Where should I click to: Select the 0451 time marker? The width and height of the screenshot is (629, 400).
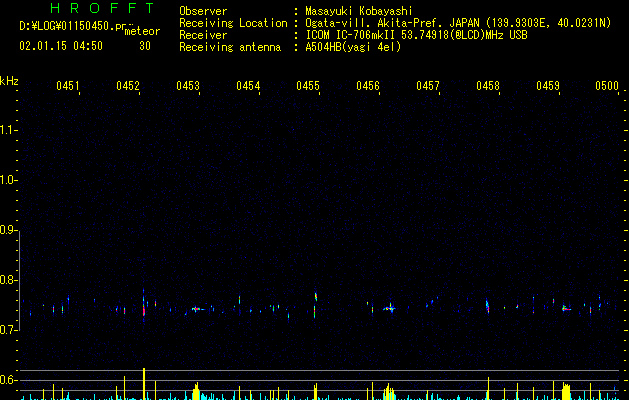coord(67,86)
